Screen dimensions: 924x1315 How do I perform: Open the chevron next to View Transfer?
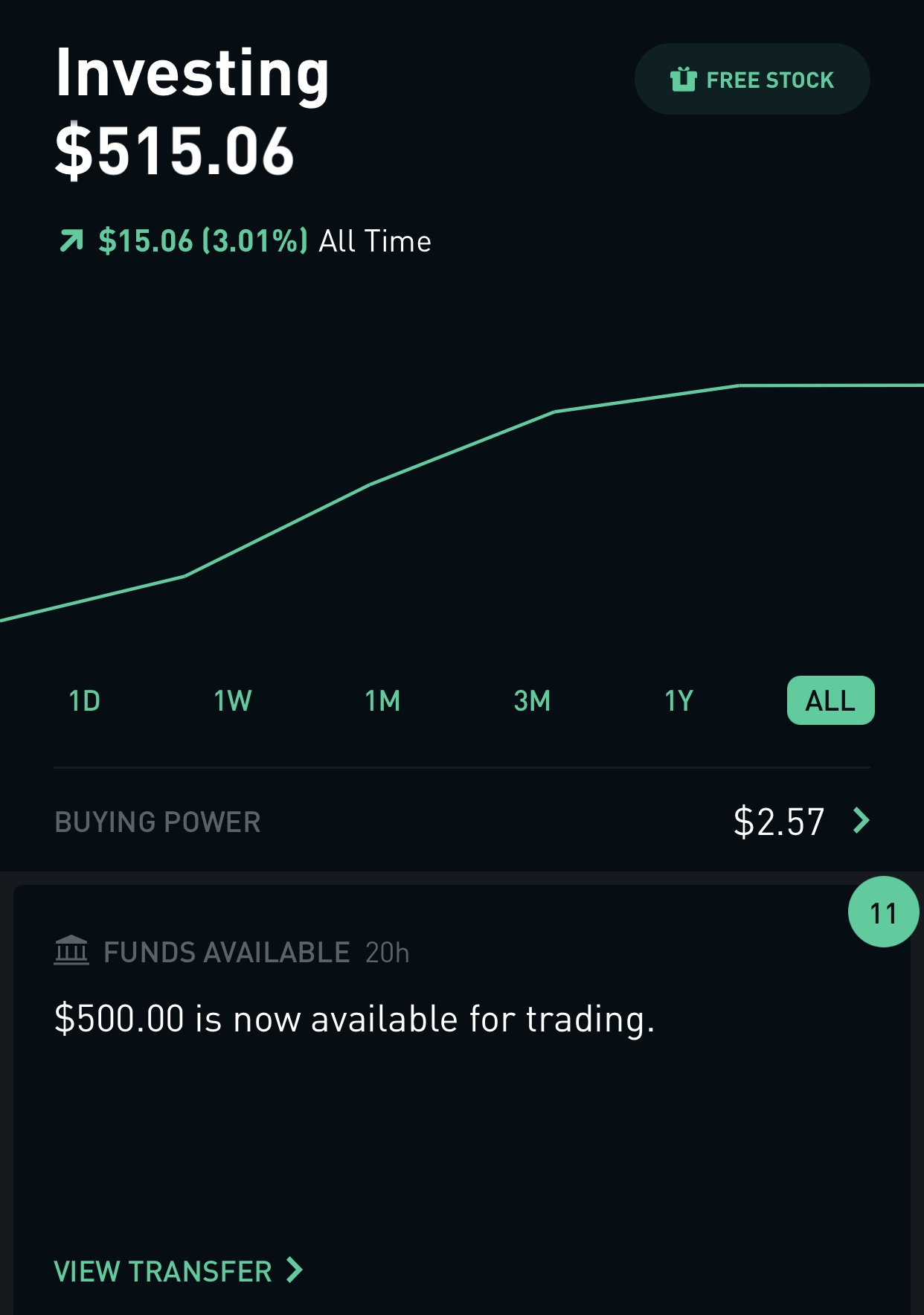click(295, 1270)
